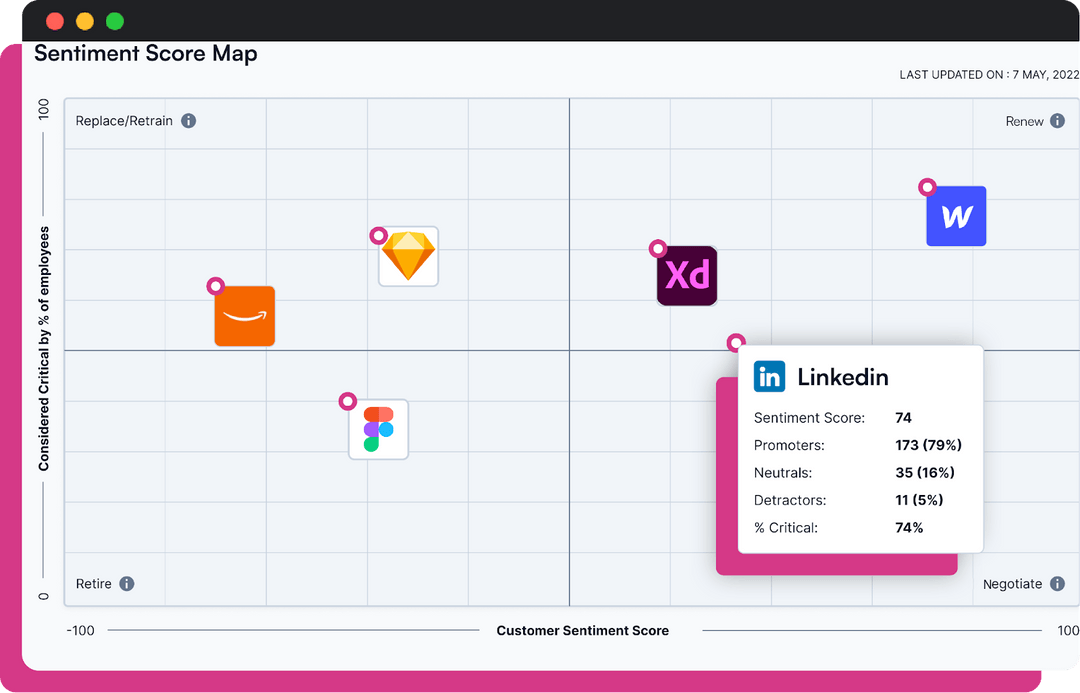Select the Figma app icon

point(378,429)
